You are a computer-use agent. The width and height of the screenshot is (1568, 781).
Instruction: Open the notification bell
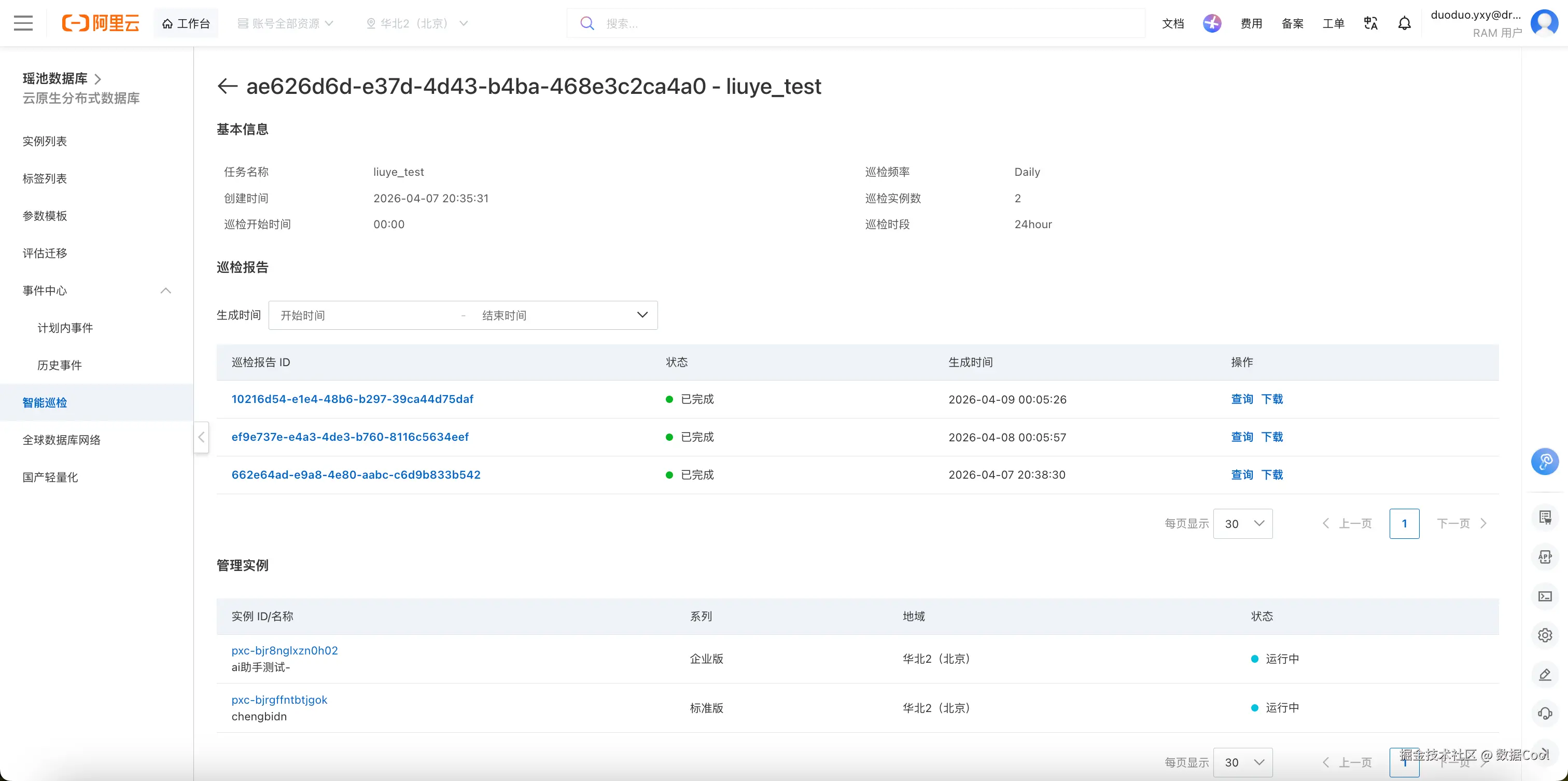[x=1404, y=23]
